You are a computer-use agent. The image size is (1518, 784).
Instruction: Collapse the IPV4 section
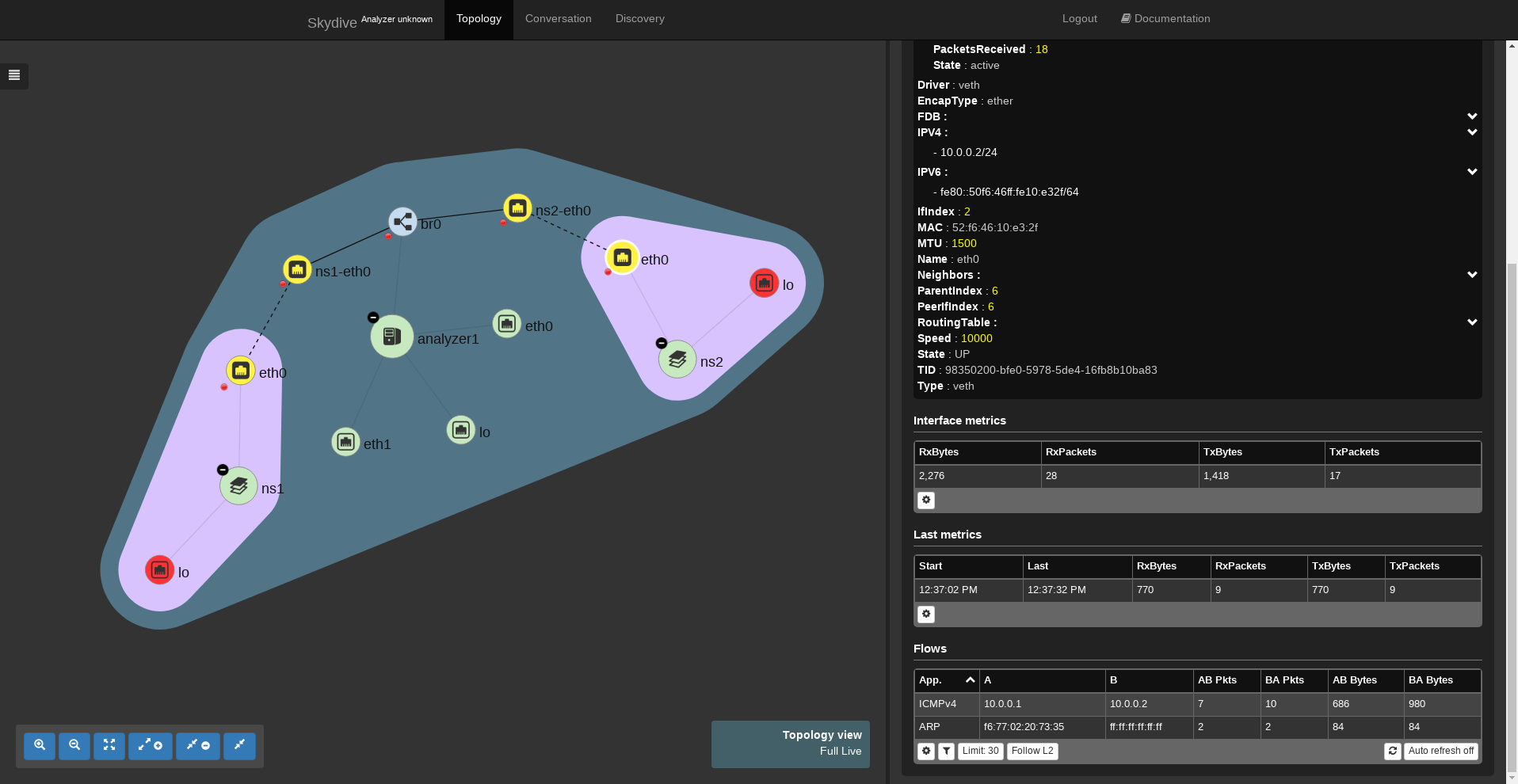(1472, 132)
